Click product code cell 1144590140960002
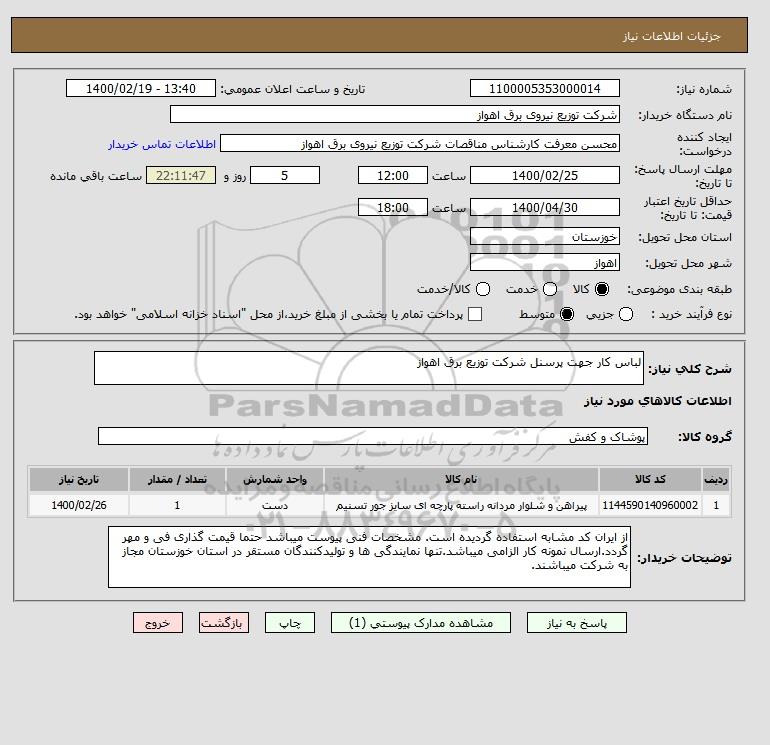This screenshot has height=745, width=770. coord(650,505)
